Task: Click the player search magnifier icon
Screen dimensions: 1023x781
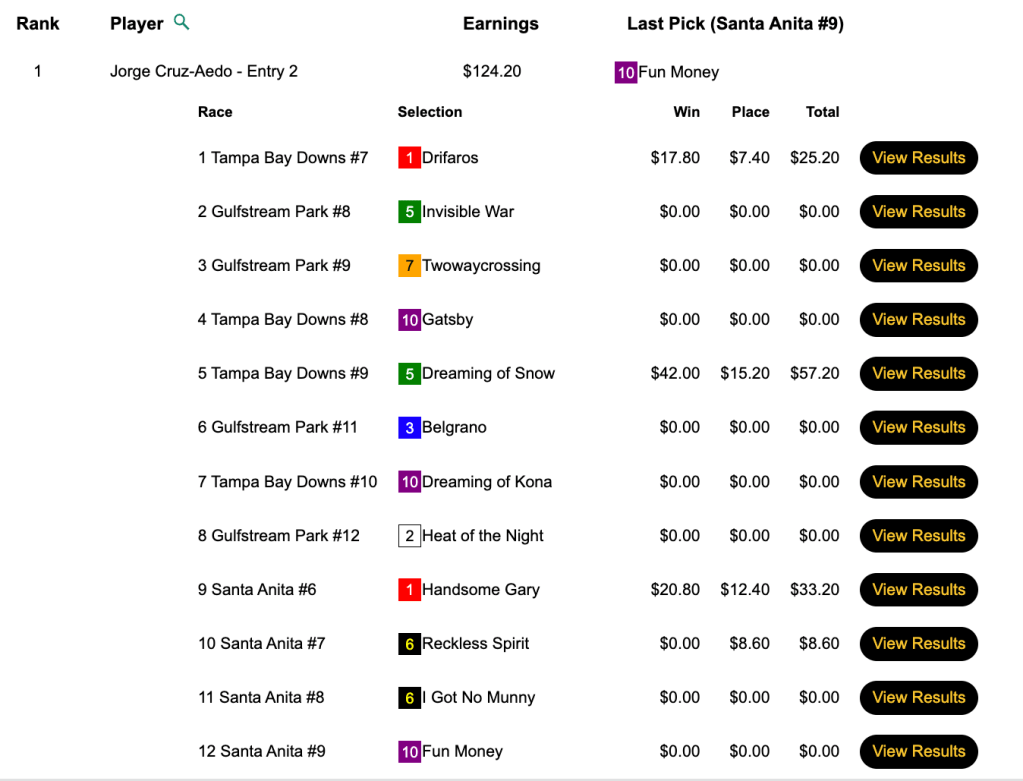Action: [x=181, y=22]
